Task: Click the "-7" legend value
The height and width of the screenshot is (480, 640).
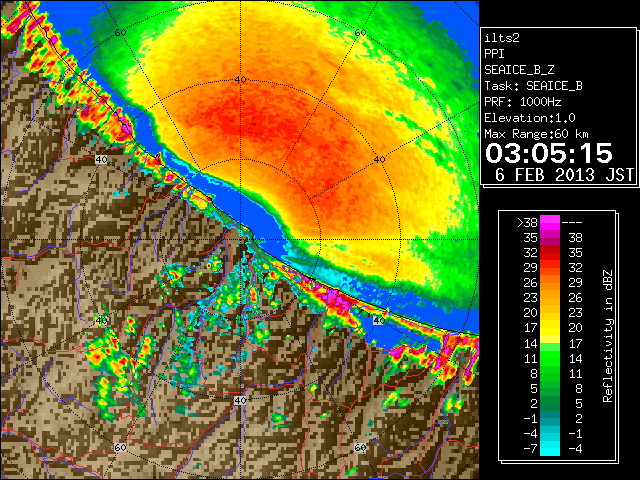Action: (530, 449)
